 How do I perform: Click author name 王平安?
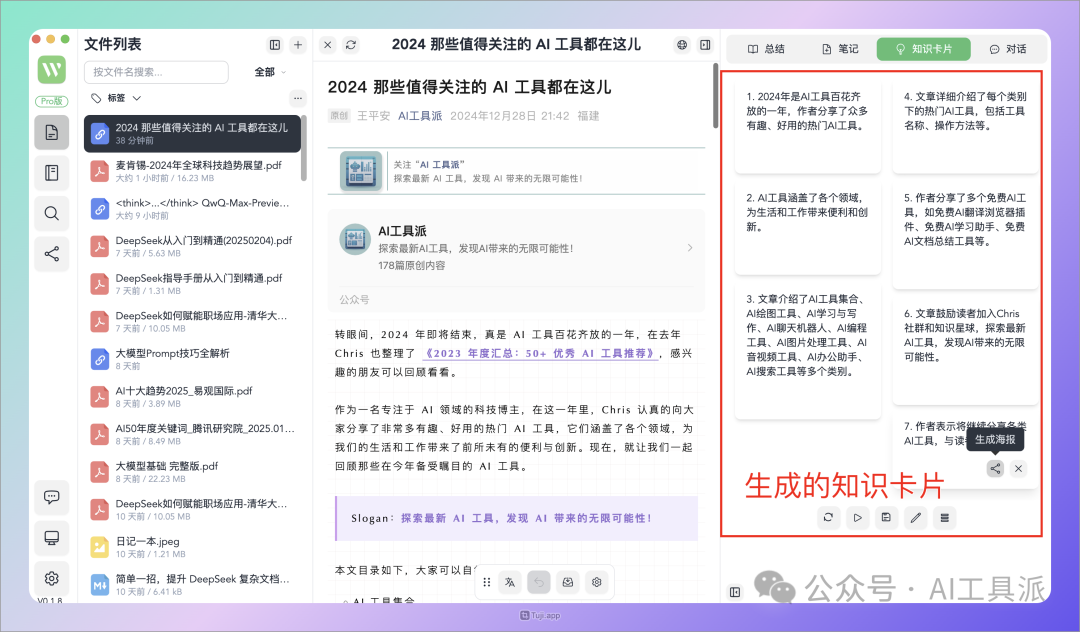pos(373,116)
